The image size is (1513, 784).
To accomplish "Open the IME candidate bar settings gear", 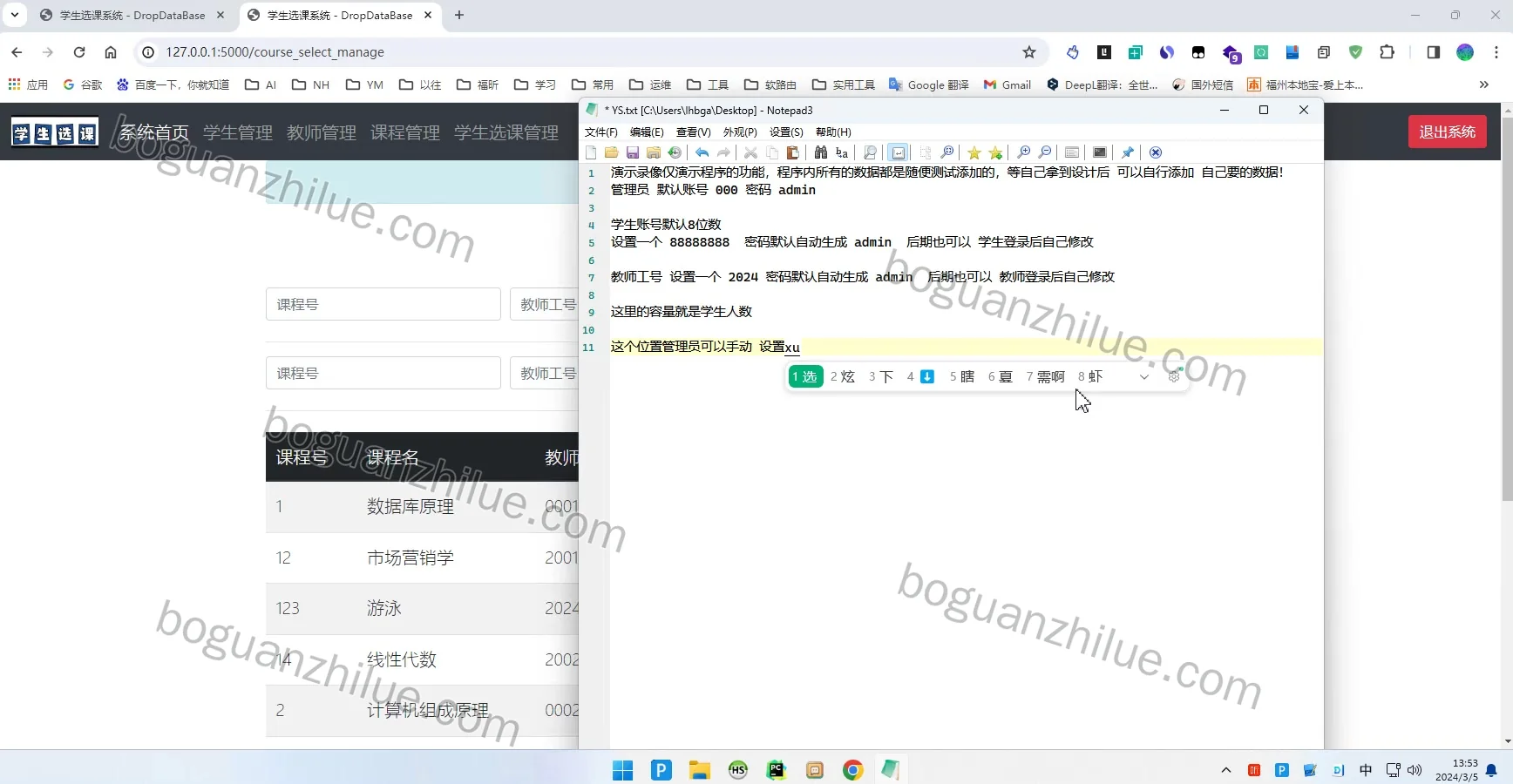I will [1174, 376].
